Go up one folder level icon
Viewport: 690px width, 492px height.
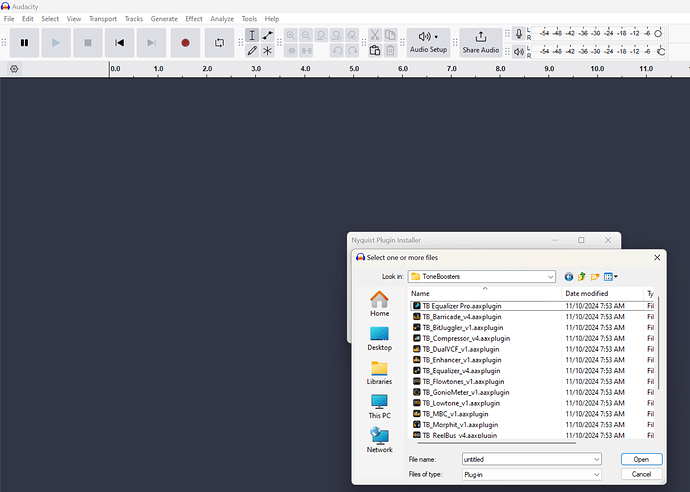(x=582, y=277)
